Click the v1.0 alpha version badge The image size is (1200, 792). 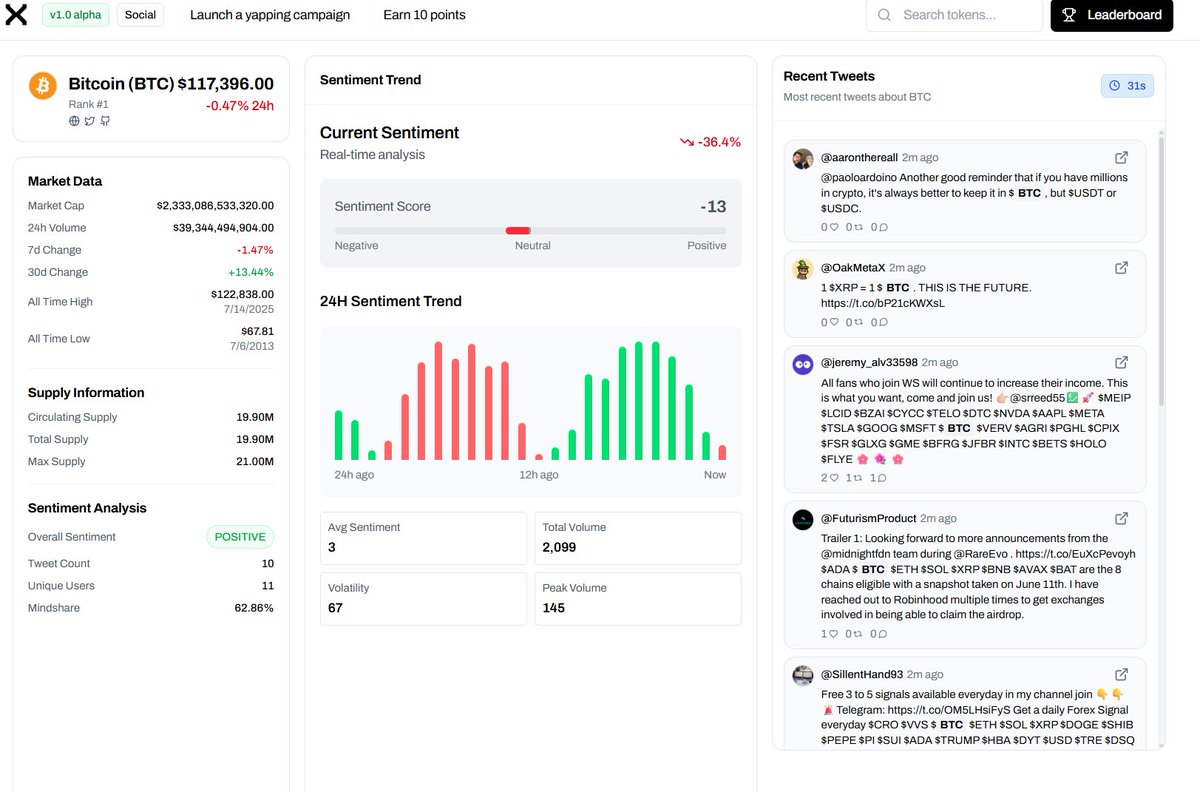[x=75, y=15]
